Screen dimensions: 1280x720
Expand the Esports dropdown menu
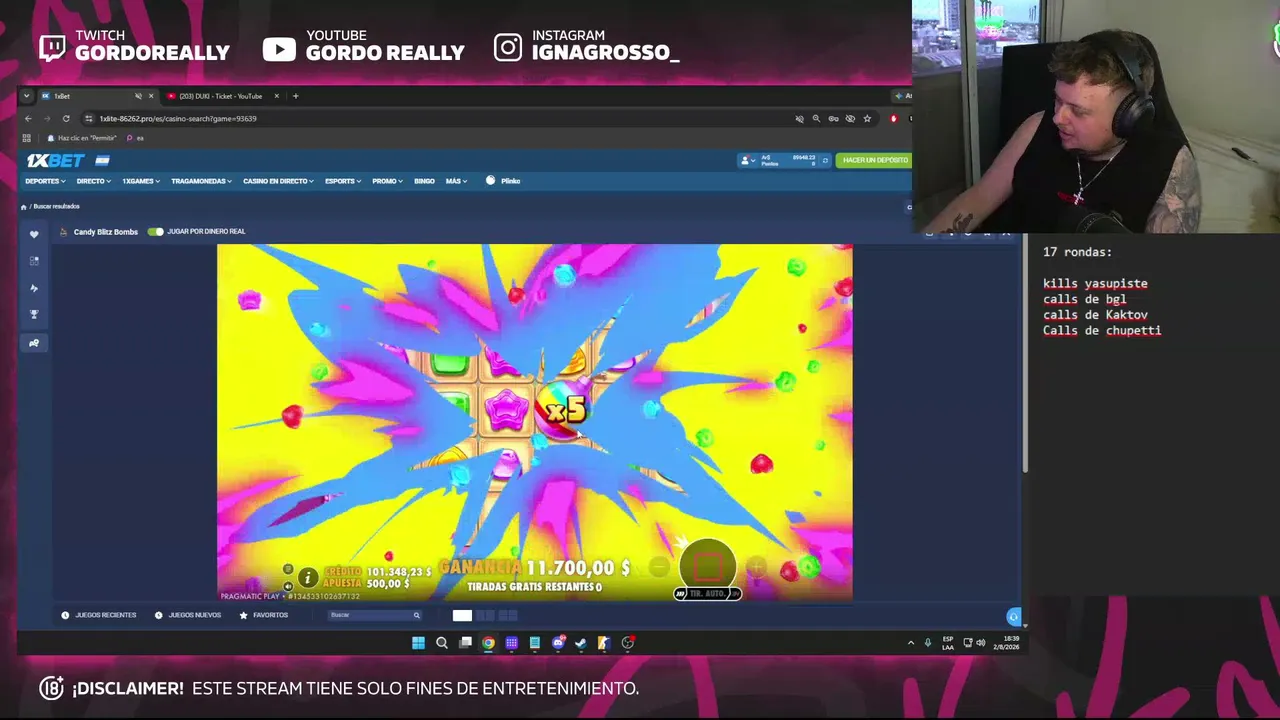(343, 181)
